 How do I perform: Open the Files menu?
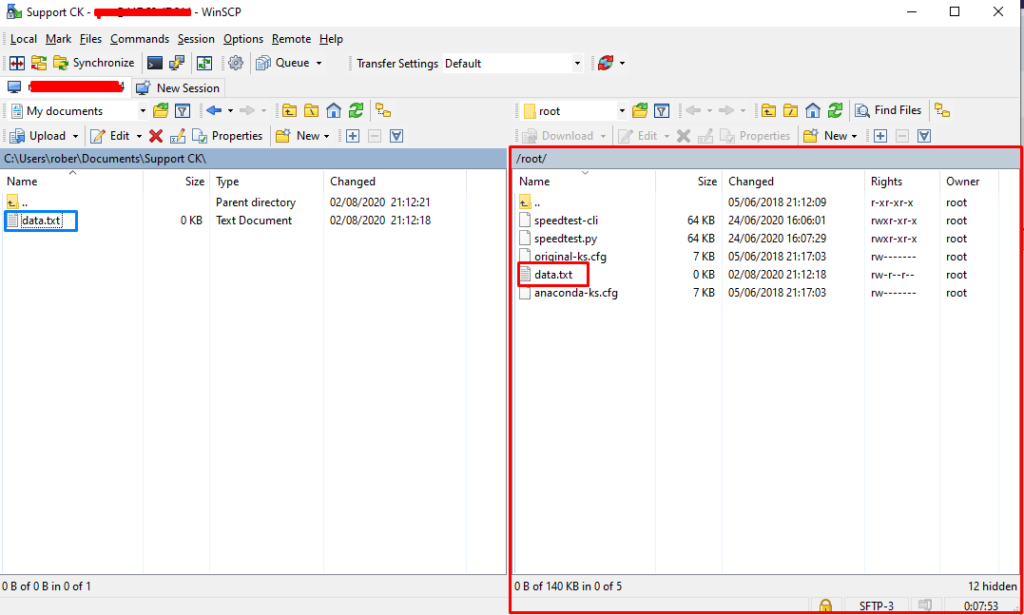[x=91, y=39]
